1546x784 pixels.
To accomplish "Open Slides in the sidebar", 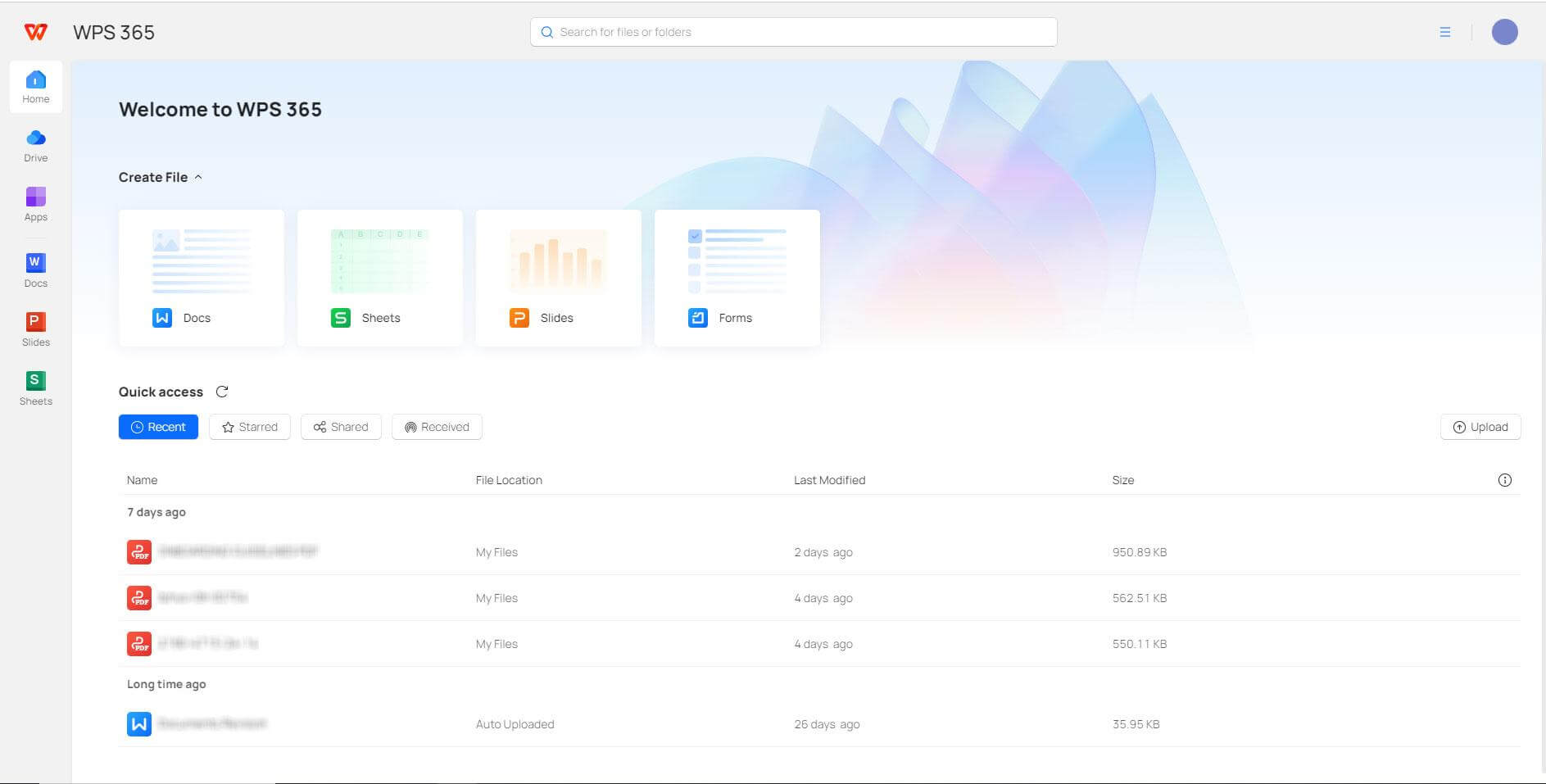I will [36, 330].
